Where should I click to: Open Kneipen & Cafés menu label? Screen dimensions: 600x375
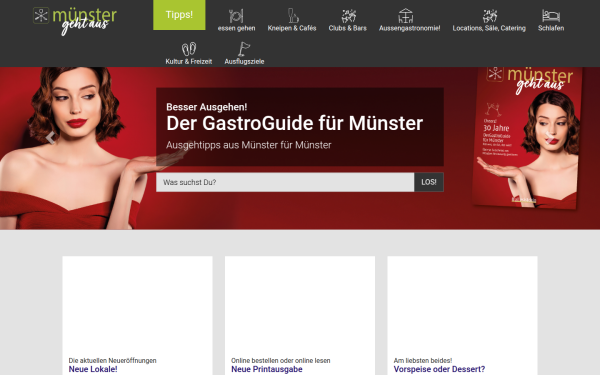(x=292, y=28)
